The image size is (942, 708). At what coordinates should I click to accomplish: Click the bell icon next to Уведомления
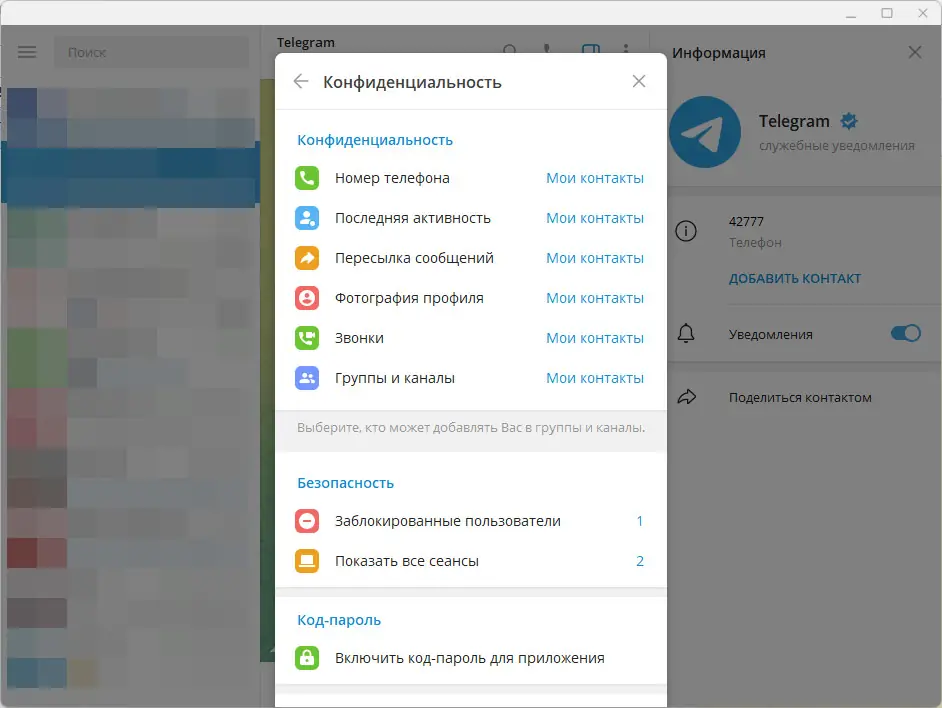pos(686,334)
